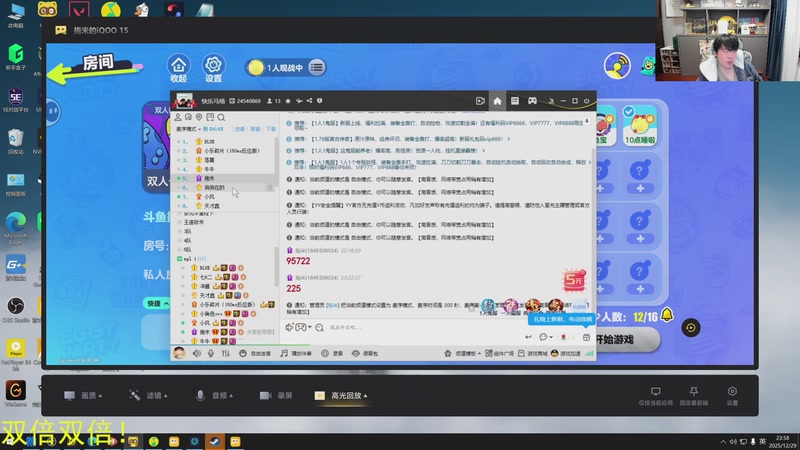Click the 下麦 link
The width and height of the screenshot is (800, 450).
(x=271, y=129)
